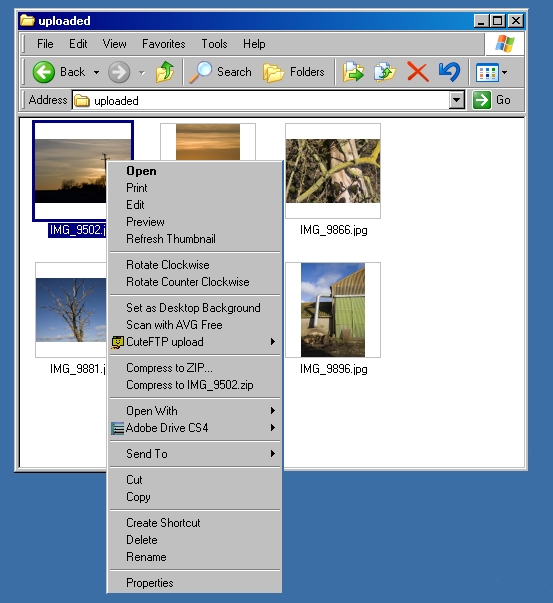Open the Send To submenu

[x=195, y=454]
